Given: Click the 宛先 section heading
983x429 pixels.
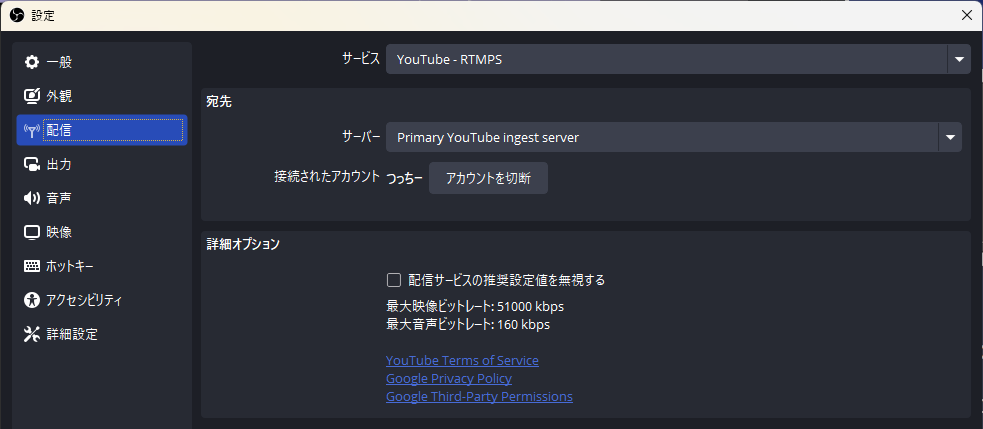Looking at the screenshot, I should [x=219, y=102].
